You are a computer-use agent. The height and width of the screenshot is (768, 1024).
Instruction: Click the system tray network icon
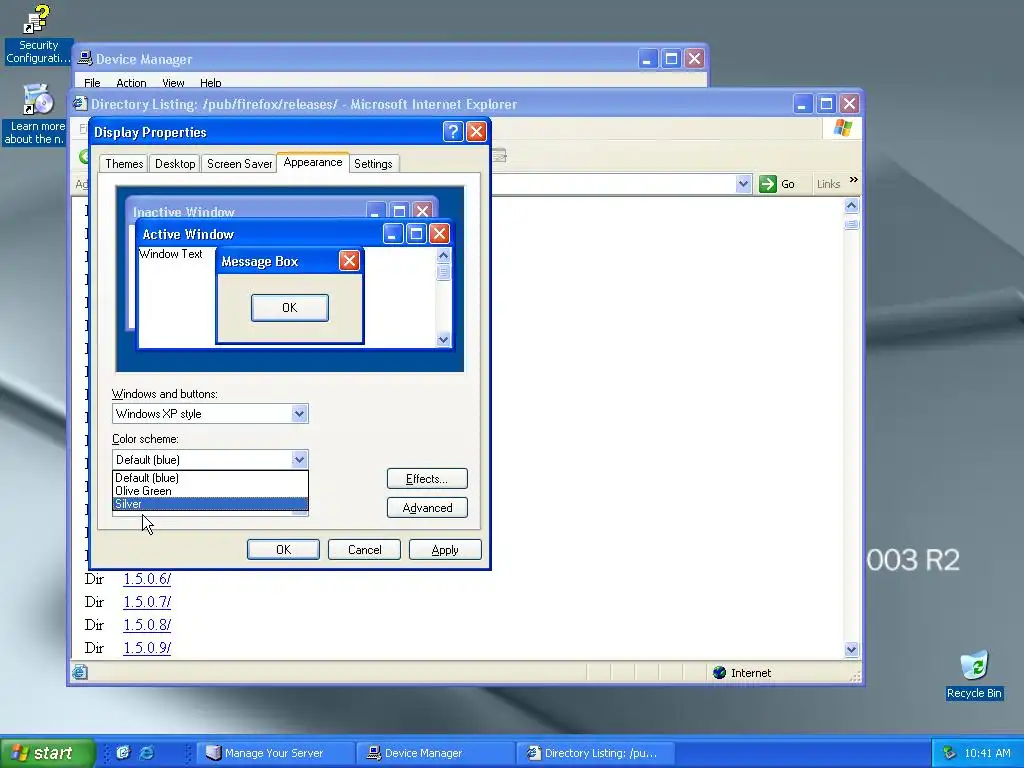949,753
